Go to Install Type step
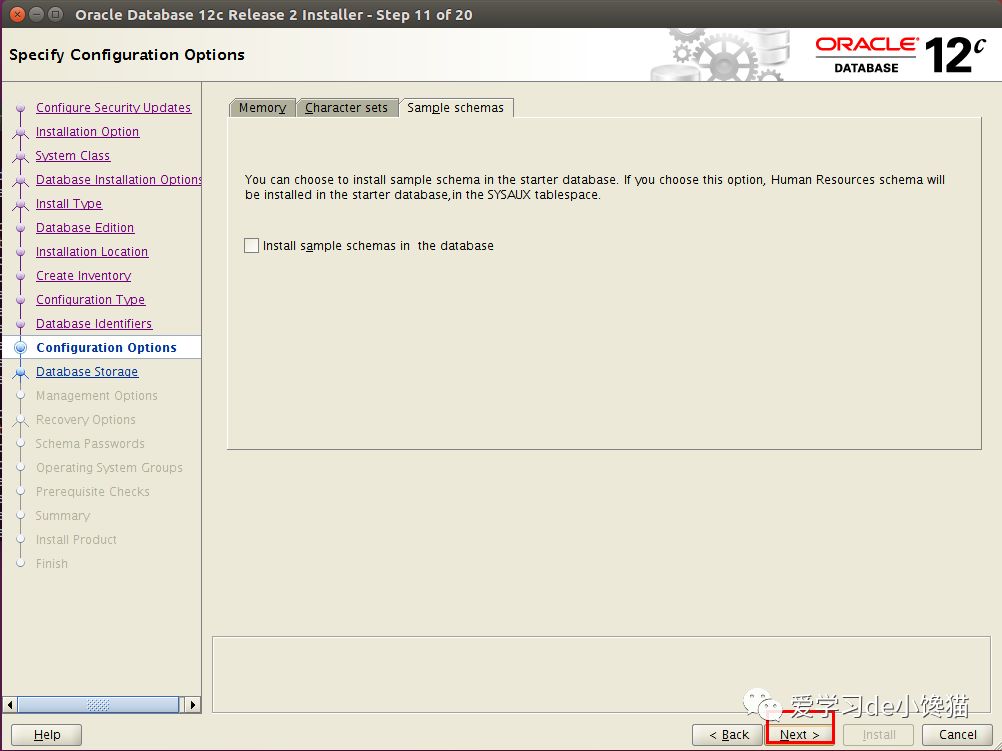The image size is (1002, 751). pos(69,203)
